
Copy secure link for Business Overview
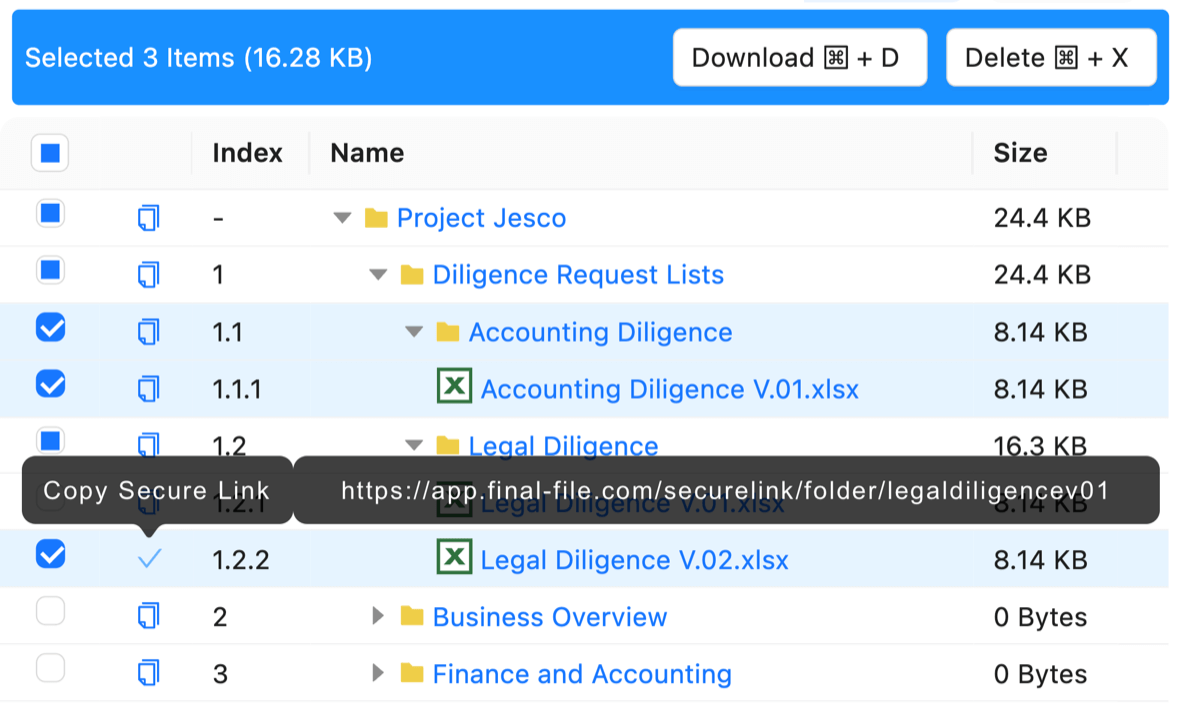pyautogui.click(x=148, y=616)
